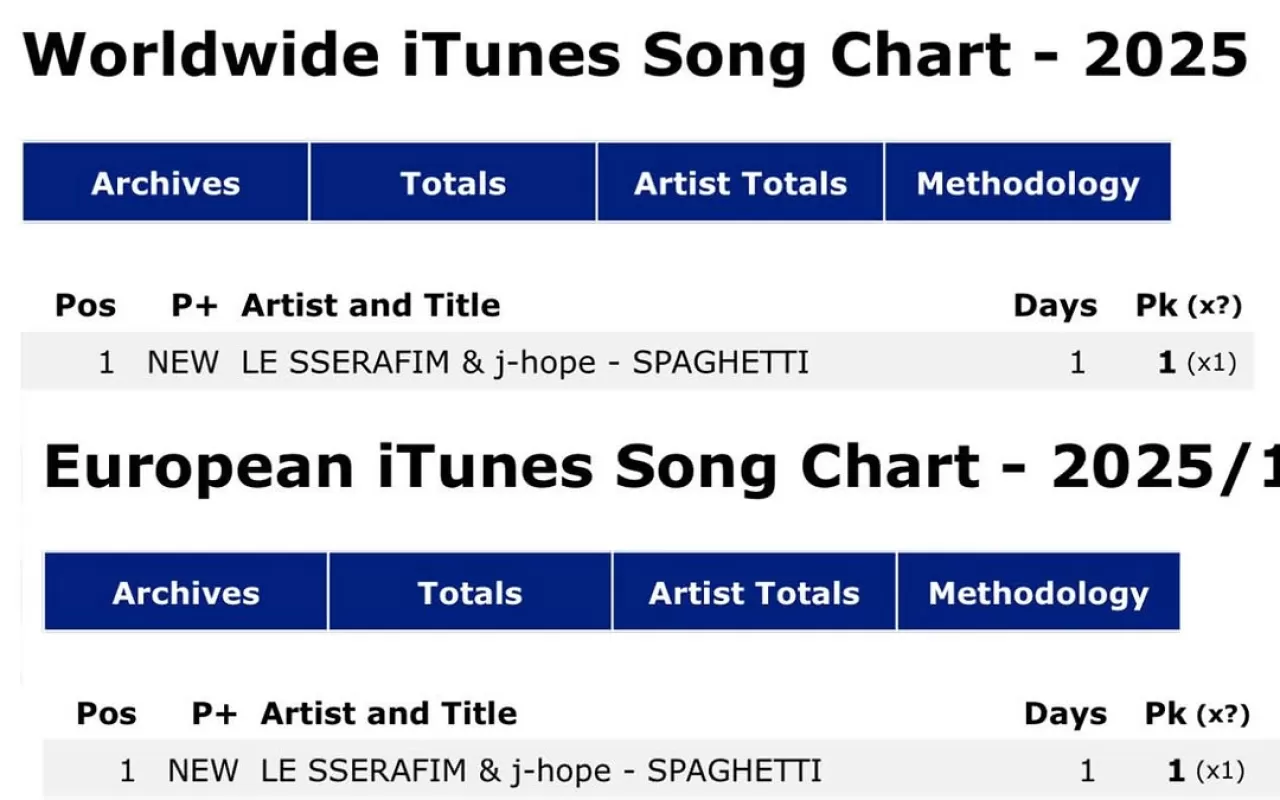Click the Worldwide chart's Pos column header
Screen dimensions: 1280x800
click(85, 305)
